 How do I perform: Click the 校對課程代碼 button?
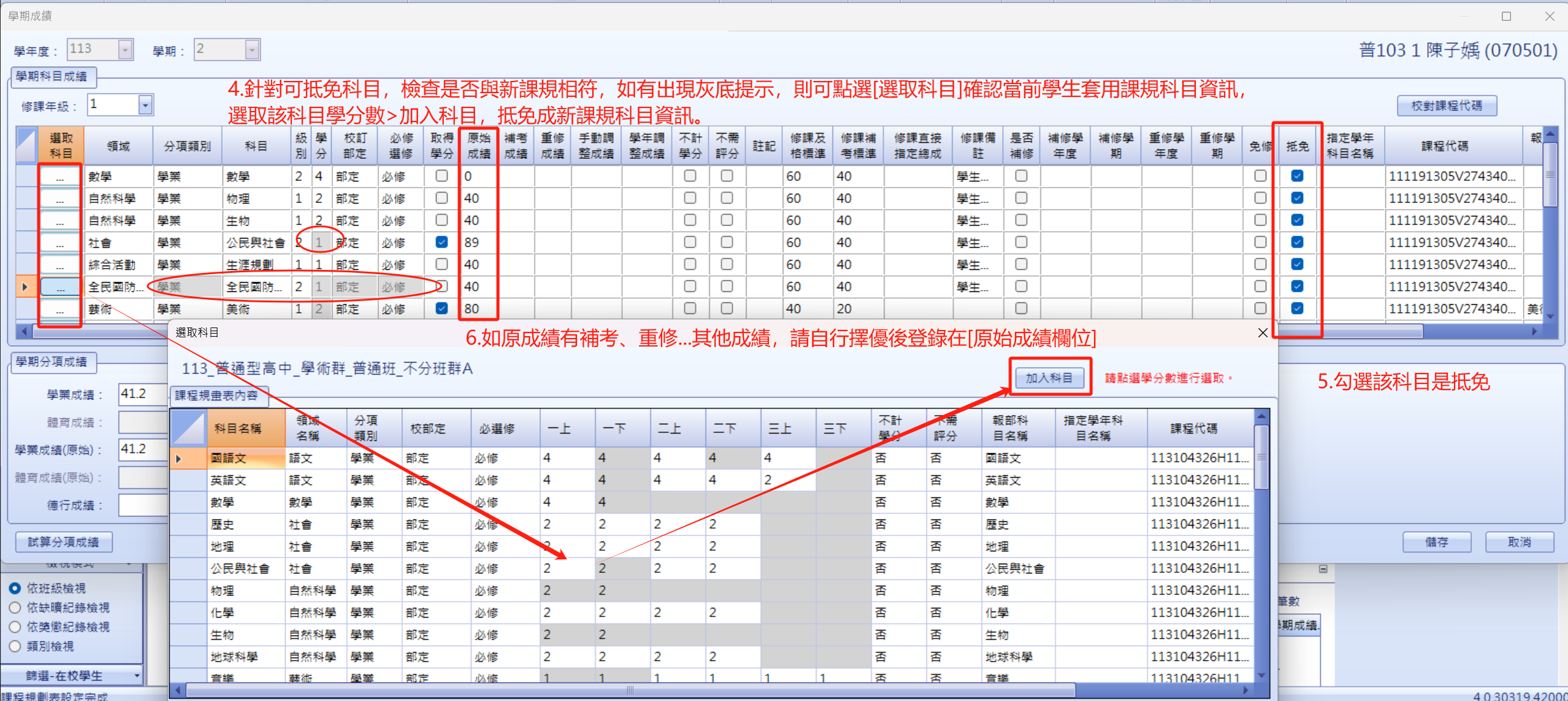pos(1447,105)
